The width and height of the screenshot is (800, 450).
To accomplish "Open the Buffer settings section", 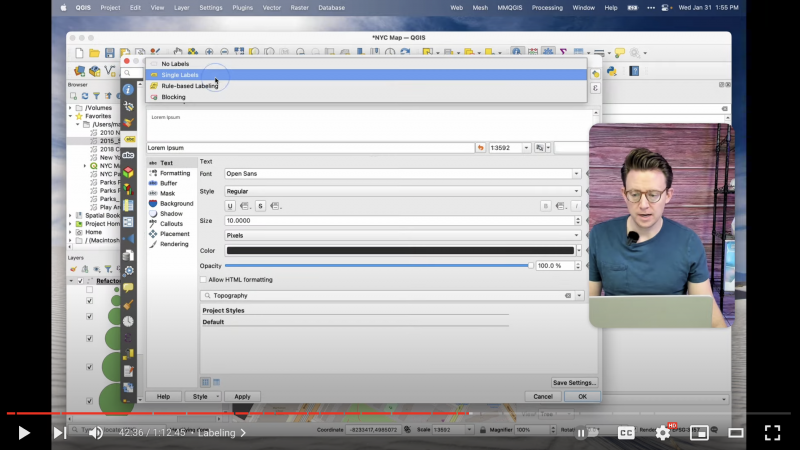I will [168, 183].
